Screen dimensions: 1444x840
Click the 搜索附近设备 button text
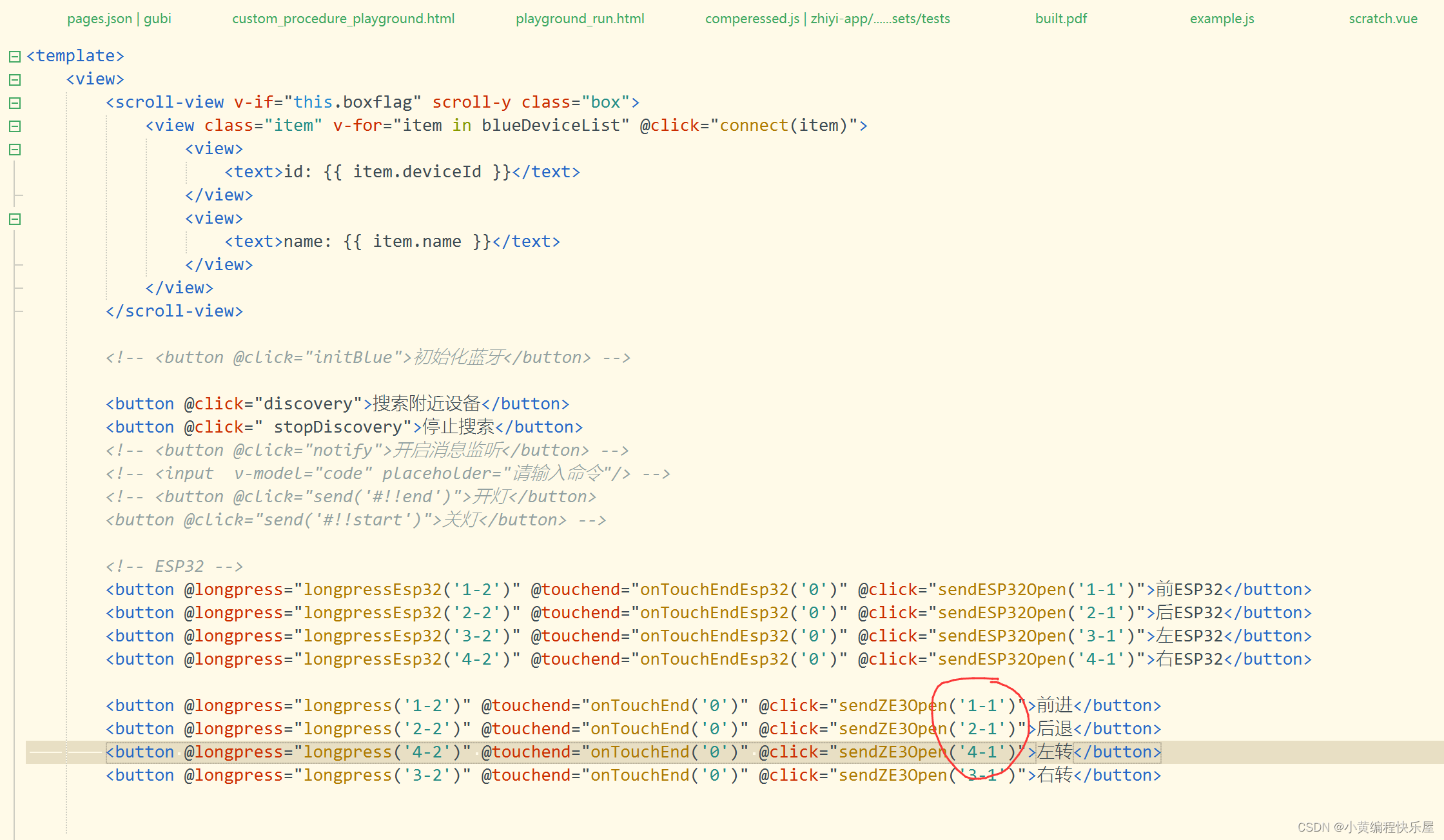pos(427,404)
